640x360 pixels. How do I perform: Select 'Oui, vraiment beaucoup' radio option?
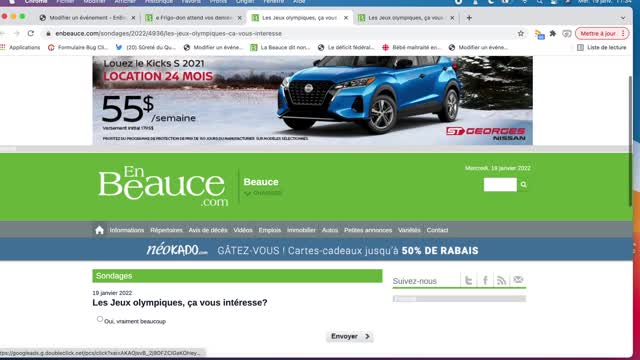click(x=100, y=319)
